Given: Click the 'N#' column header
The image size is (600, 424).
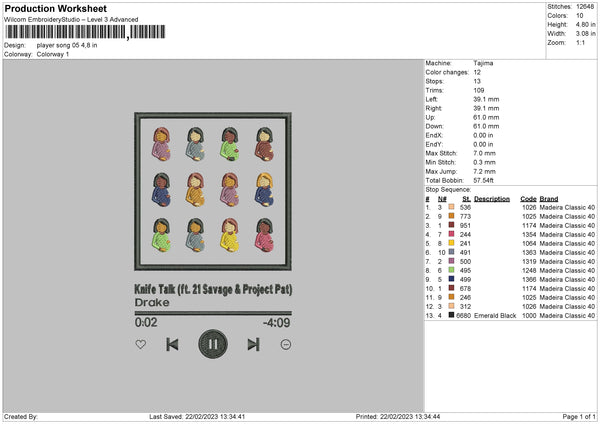Looking at the screenshot, I should [x=442, y=199].
